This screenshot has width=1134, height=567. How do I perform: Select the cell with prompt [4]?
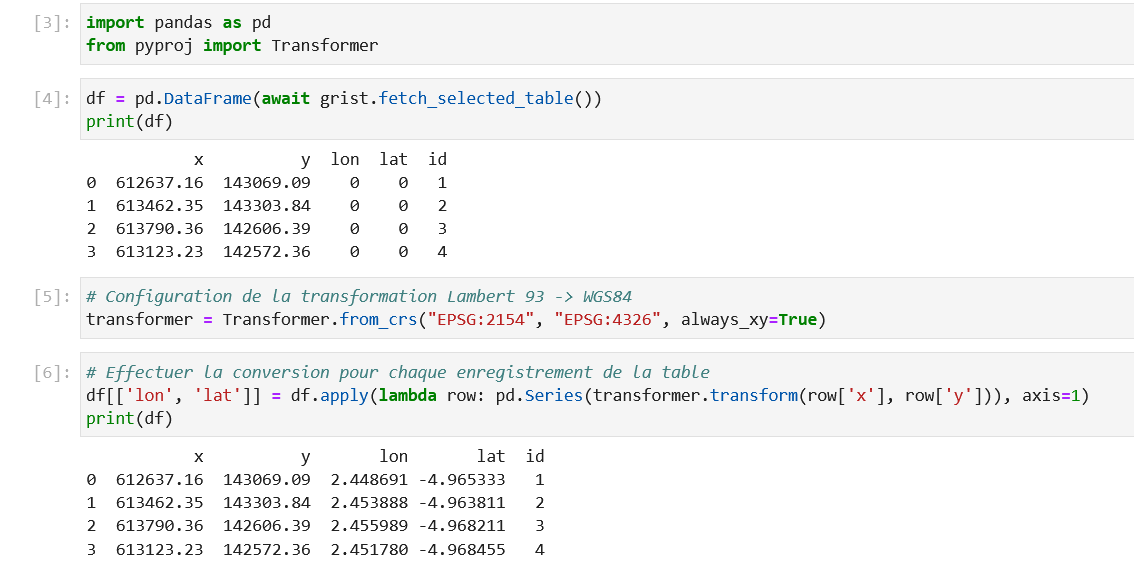point(607,109)
